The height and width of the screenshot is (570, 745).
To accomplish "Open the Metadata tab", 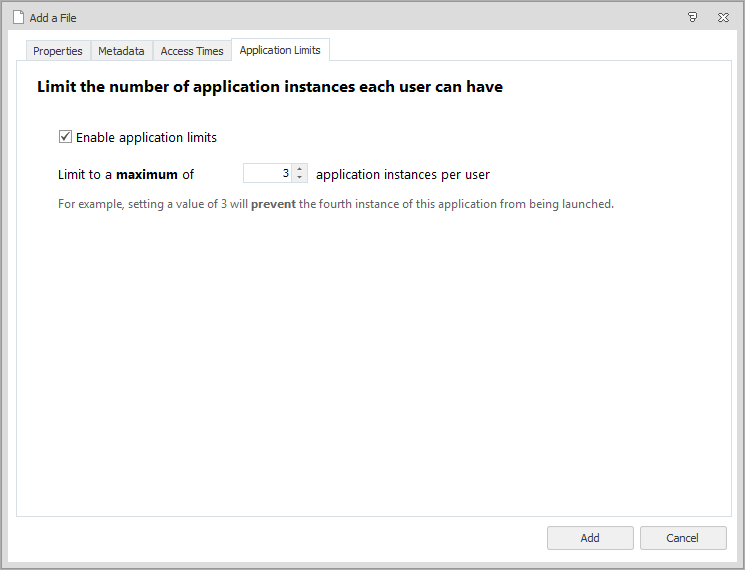I will pos(121,51).
